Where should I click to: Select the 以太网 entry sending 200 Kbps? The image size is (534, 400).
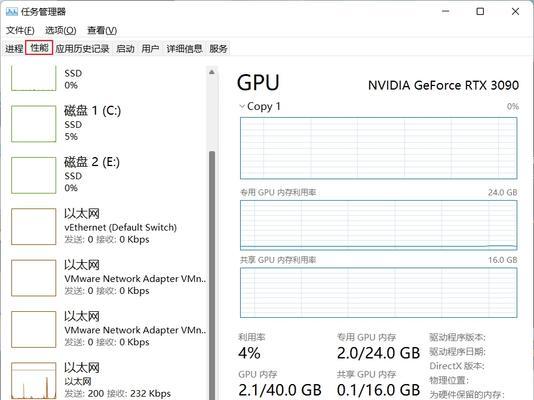pos(108,380)
